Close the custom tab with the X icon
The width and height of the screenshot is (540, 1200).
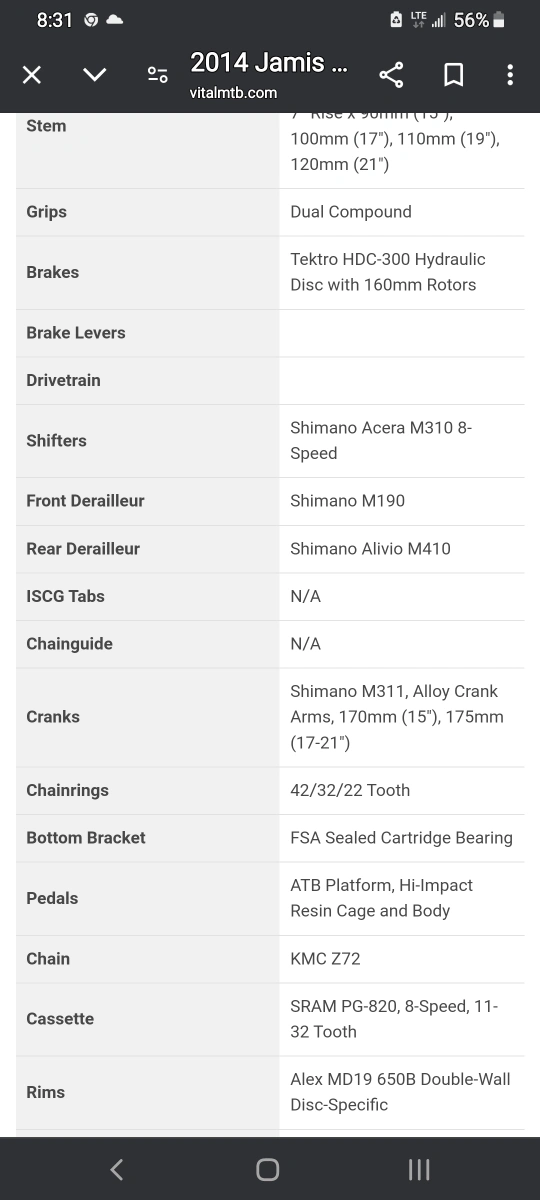tap(32, 75)
